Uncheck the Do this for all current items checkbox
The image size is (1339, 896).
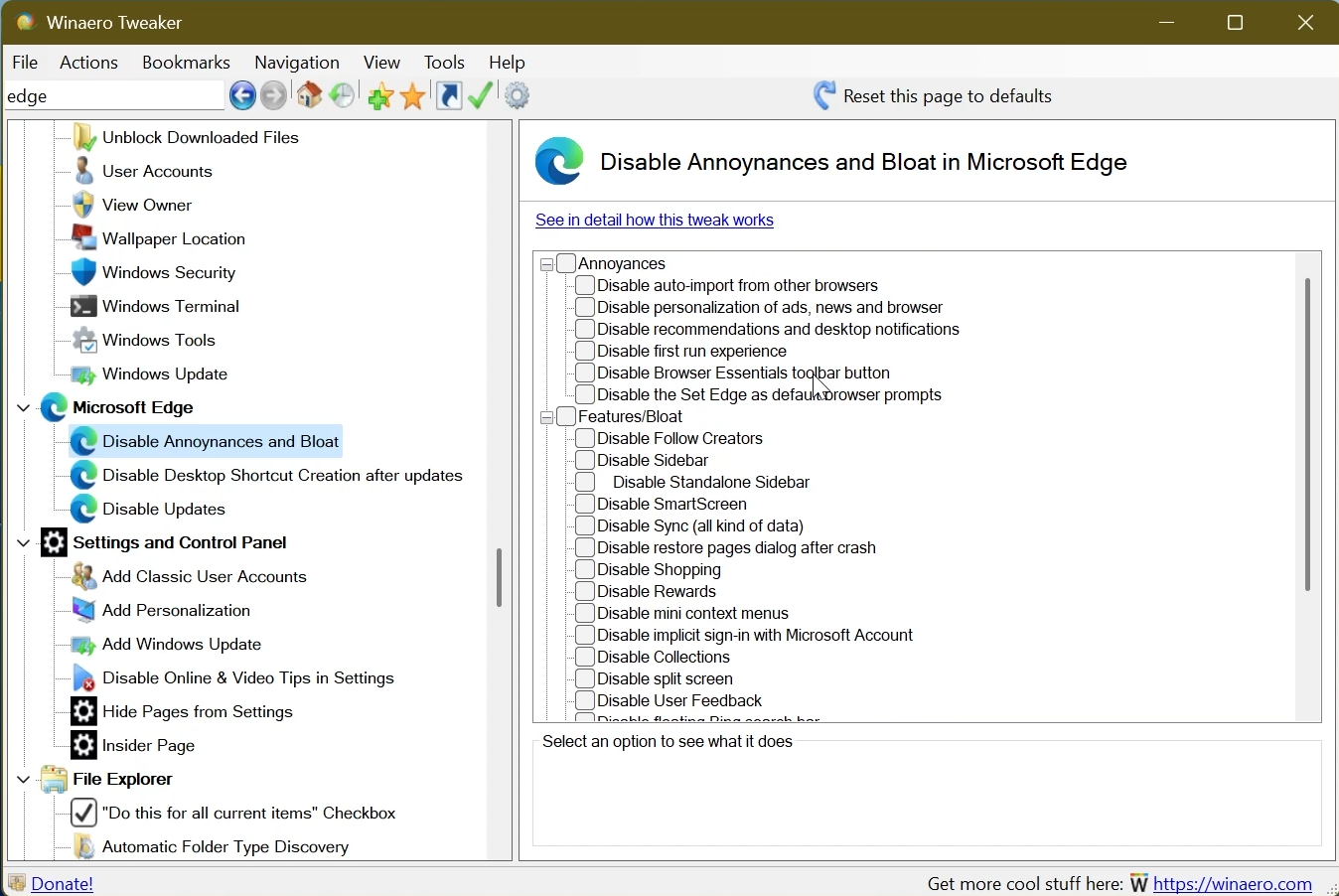(83, 813)
